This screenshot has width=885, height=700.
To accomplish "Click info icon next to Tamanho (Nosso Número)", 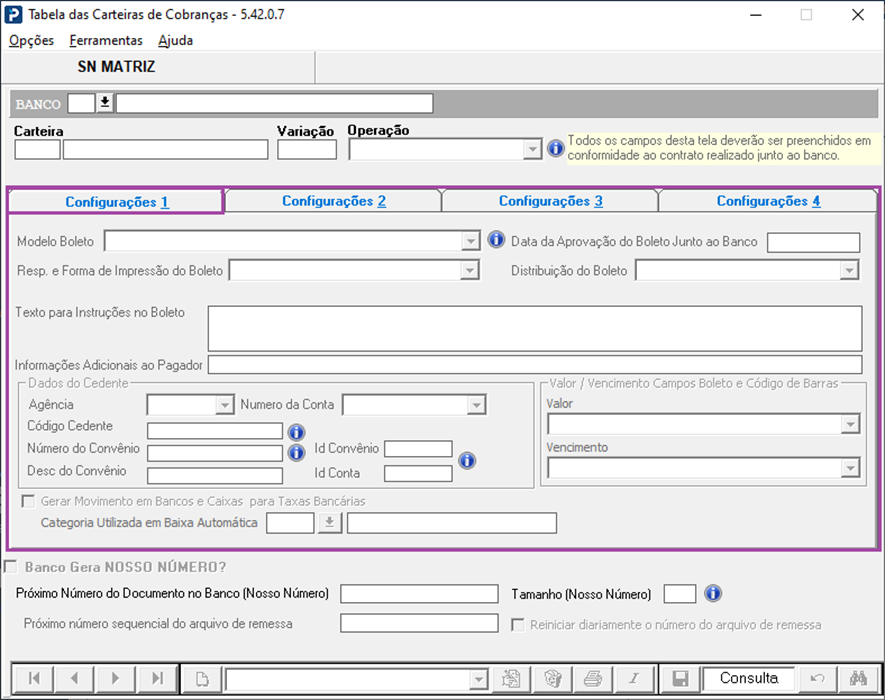I will click(713, 593).
